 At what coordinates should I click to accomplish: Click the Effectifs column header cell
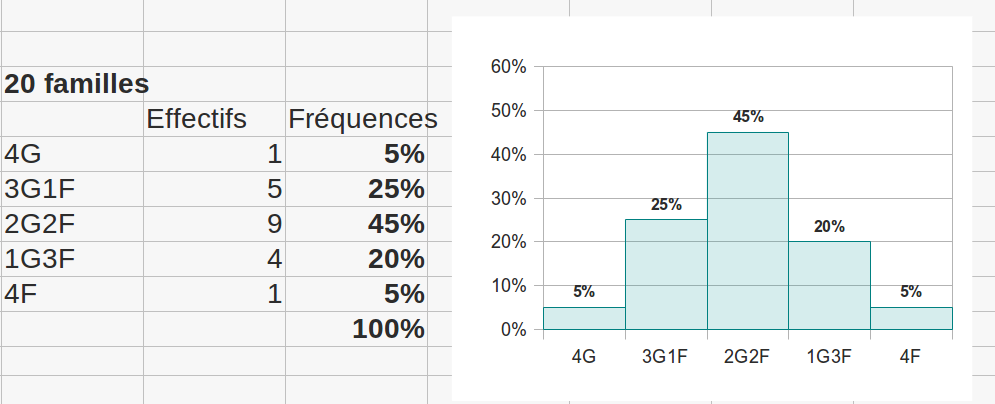pos(214,119)
